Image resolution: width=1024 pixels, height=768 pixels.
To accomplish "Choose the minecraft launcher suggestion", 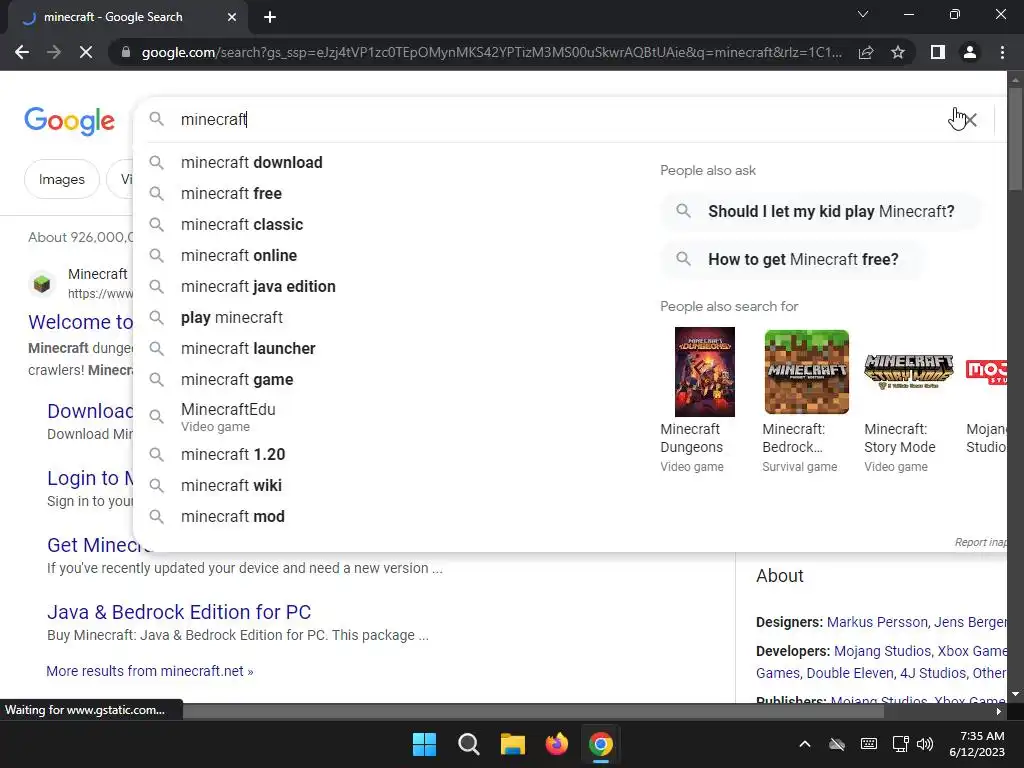I will click(248, 349).
